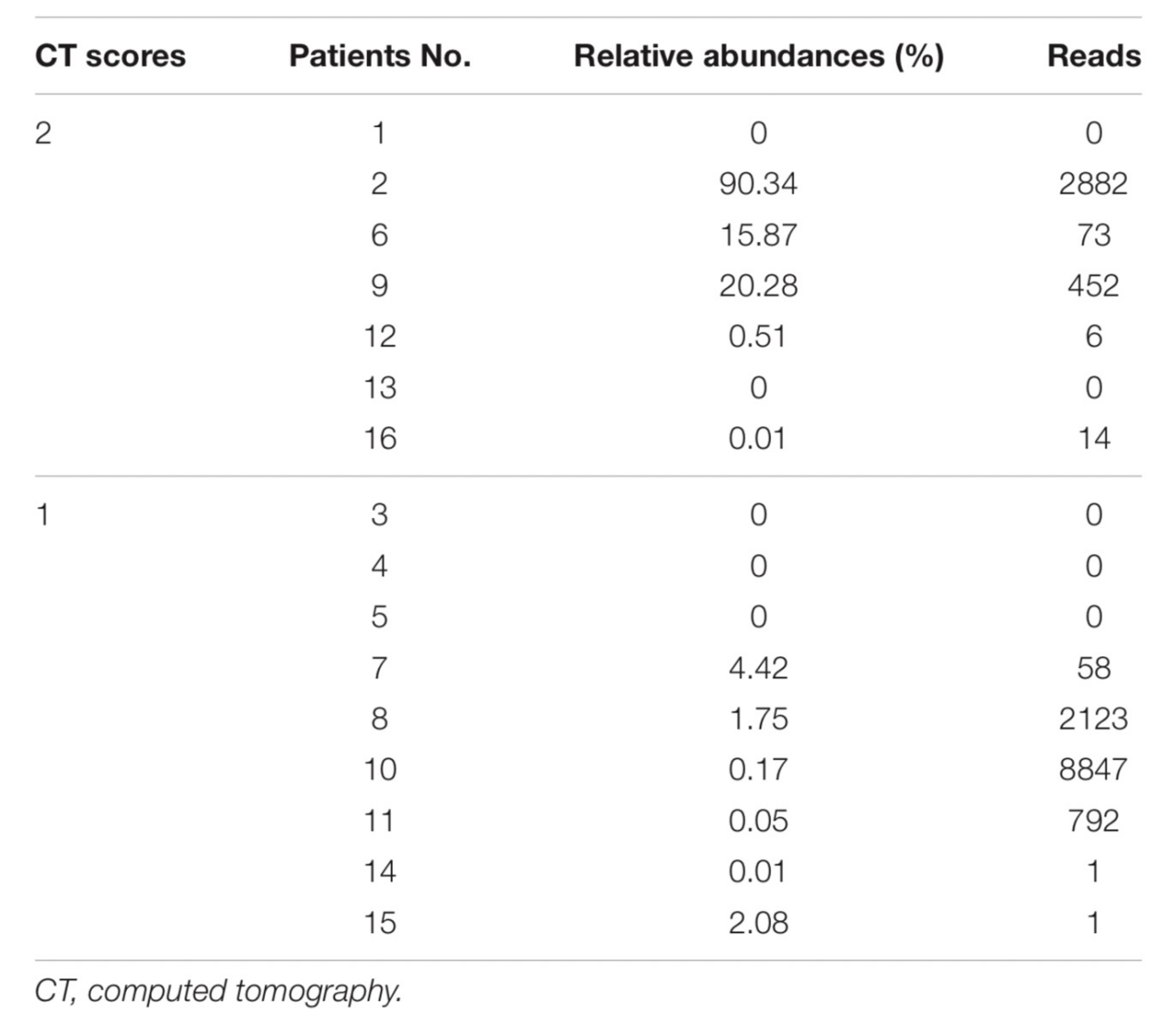Click the 'CT, computed tomography.' footnote

(219, 991)
